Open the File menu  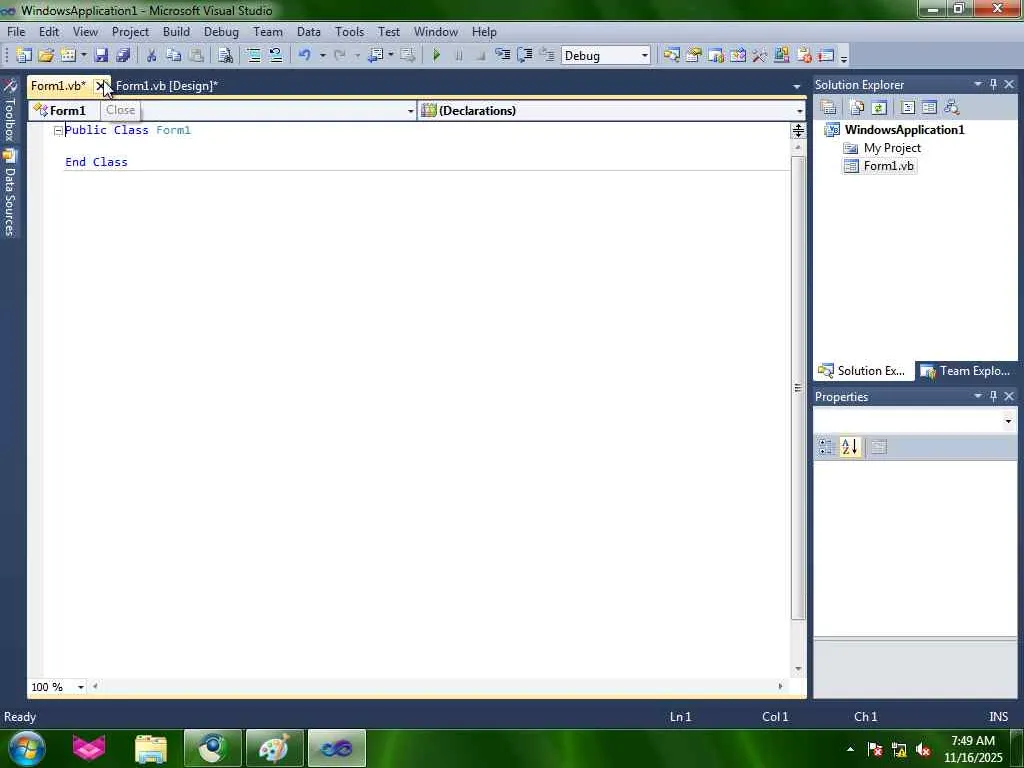pyautogui.click(x=16, y=31)
